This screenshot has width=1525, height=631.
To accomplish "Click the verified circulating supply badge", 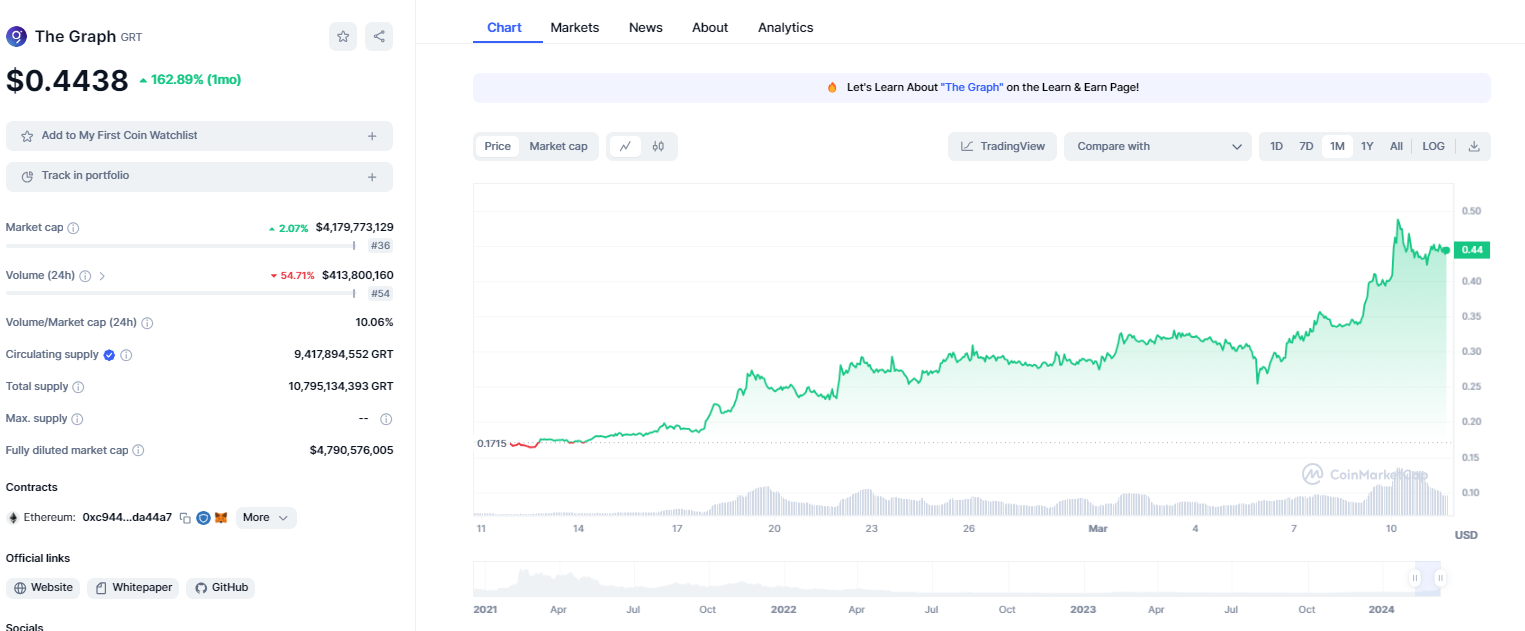I will (109, 355).
